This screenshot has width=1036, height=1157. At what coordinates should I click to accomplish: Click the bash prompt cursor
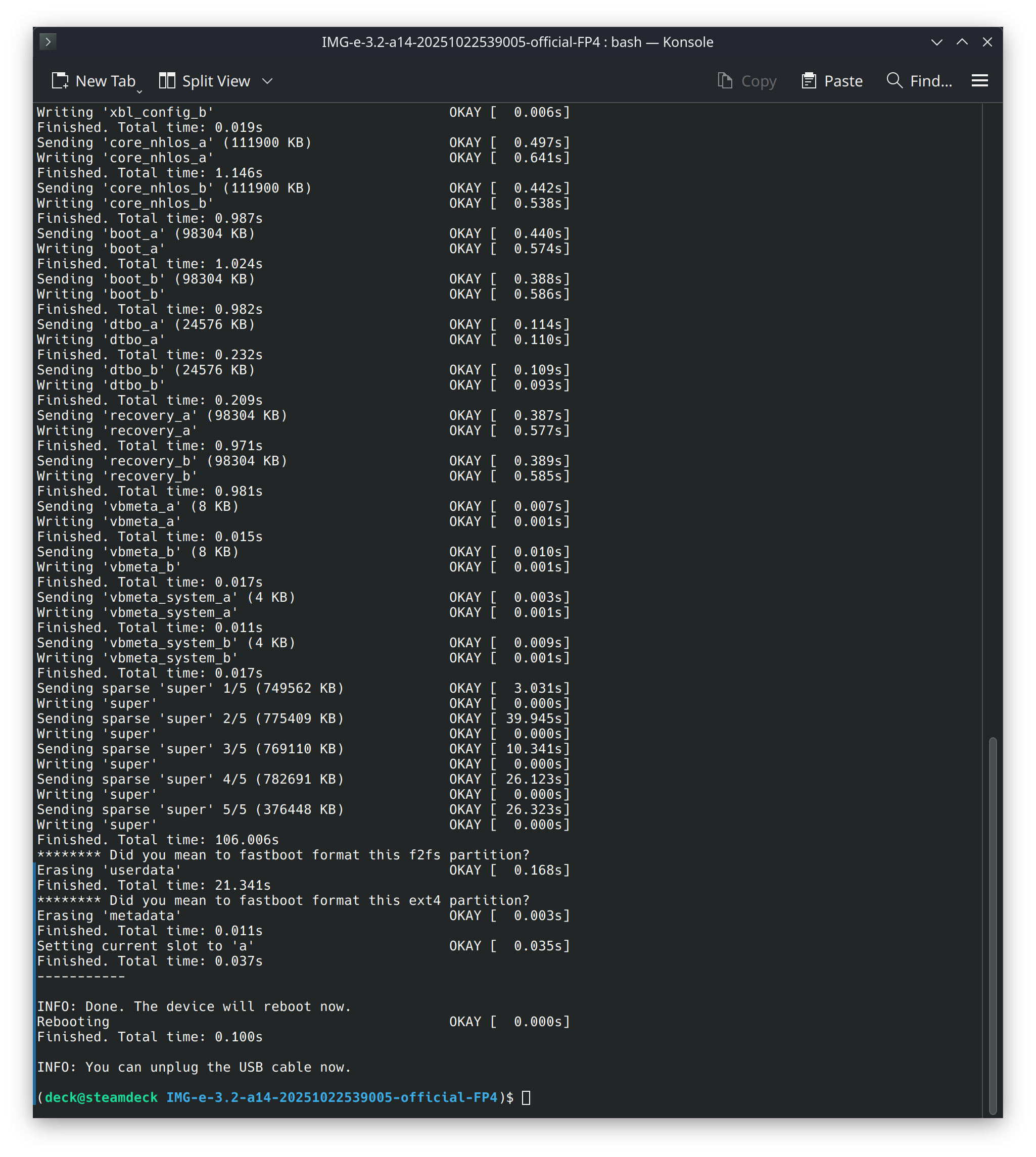526,1097
